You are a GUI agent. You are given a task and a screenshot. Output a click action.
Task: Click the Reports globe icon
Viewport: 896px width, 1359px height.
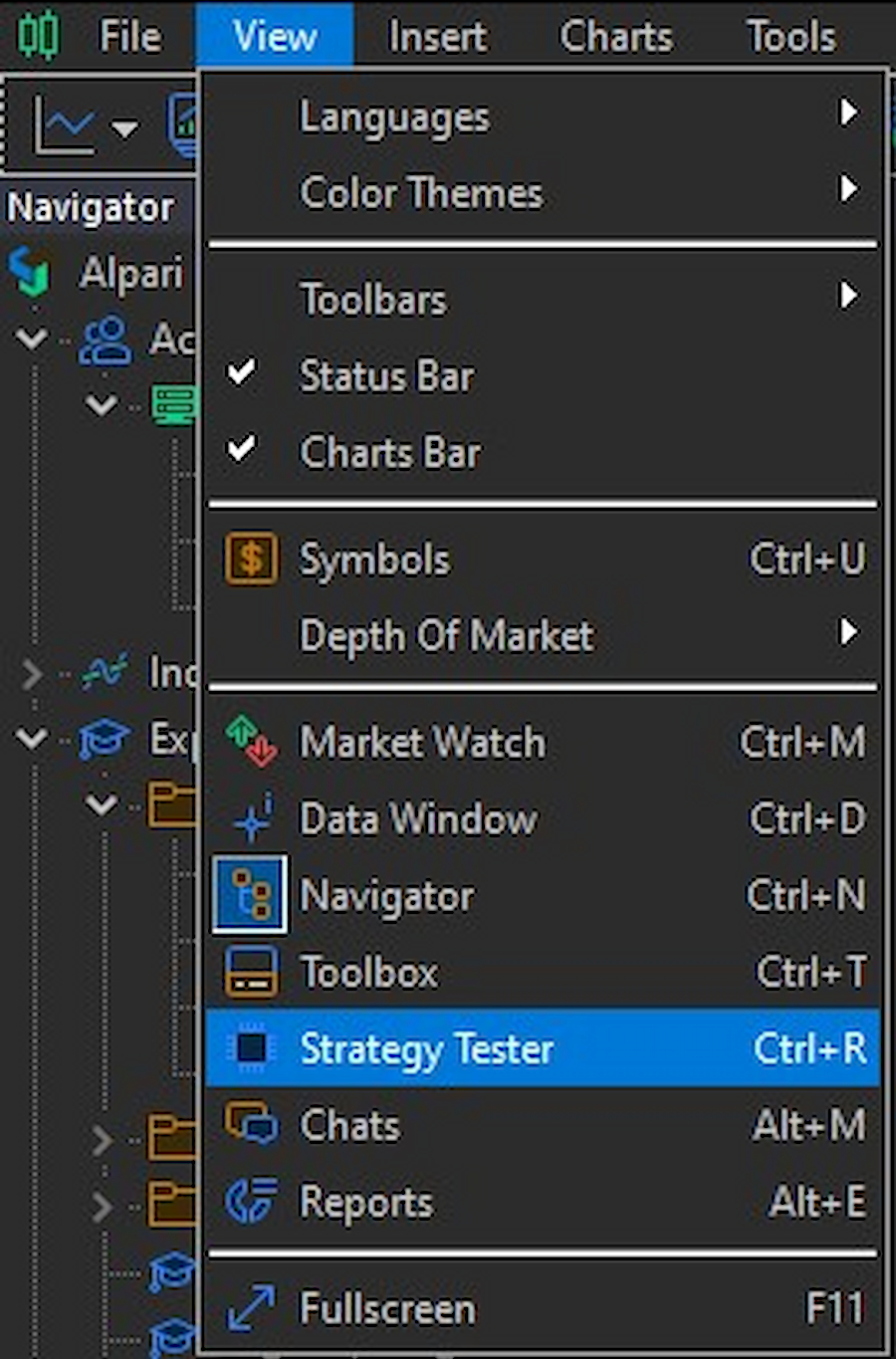pyautogui.click(x=251, y=1202)
